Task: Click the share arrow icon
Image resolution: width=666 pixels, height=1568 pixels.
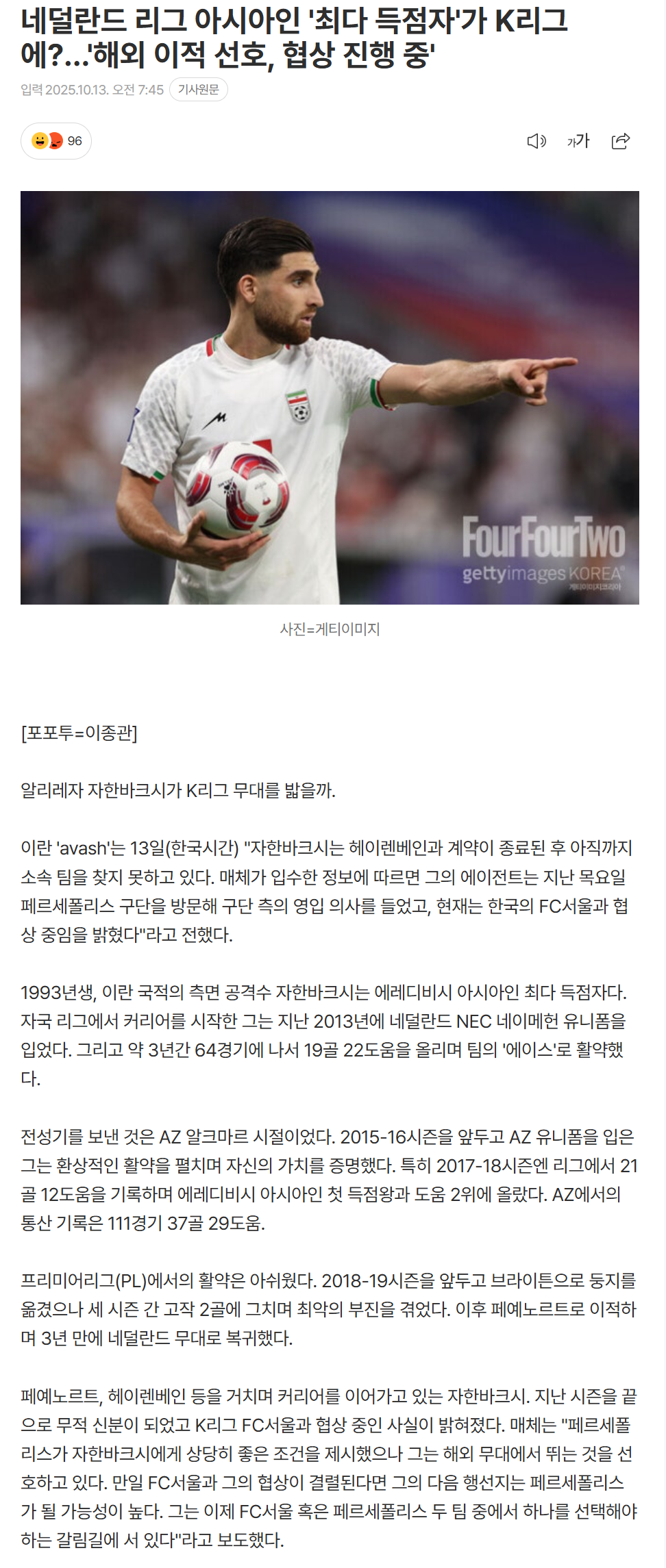Action: [621, 141]
